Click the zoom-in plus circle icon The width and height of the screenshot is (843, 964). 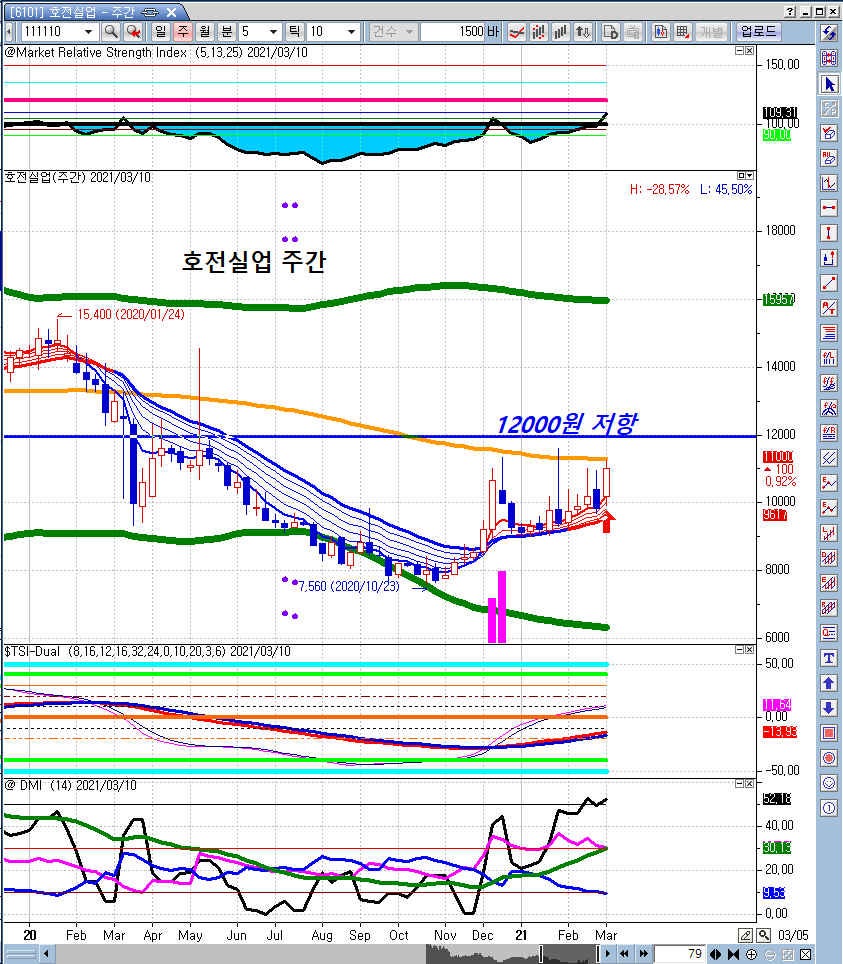pyautogui.click(x=751, y=954)
